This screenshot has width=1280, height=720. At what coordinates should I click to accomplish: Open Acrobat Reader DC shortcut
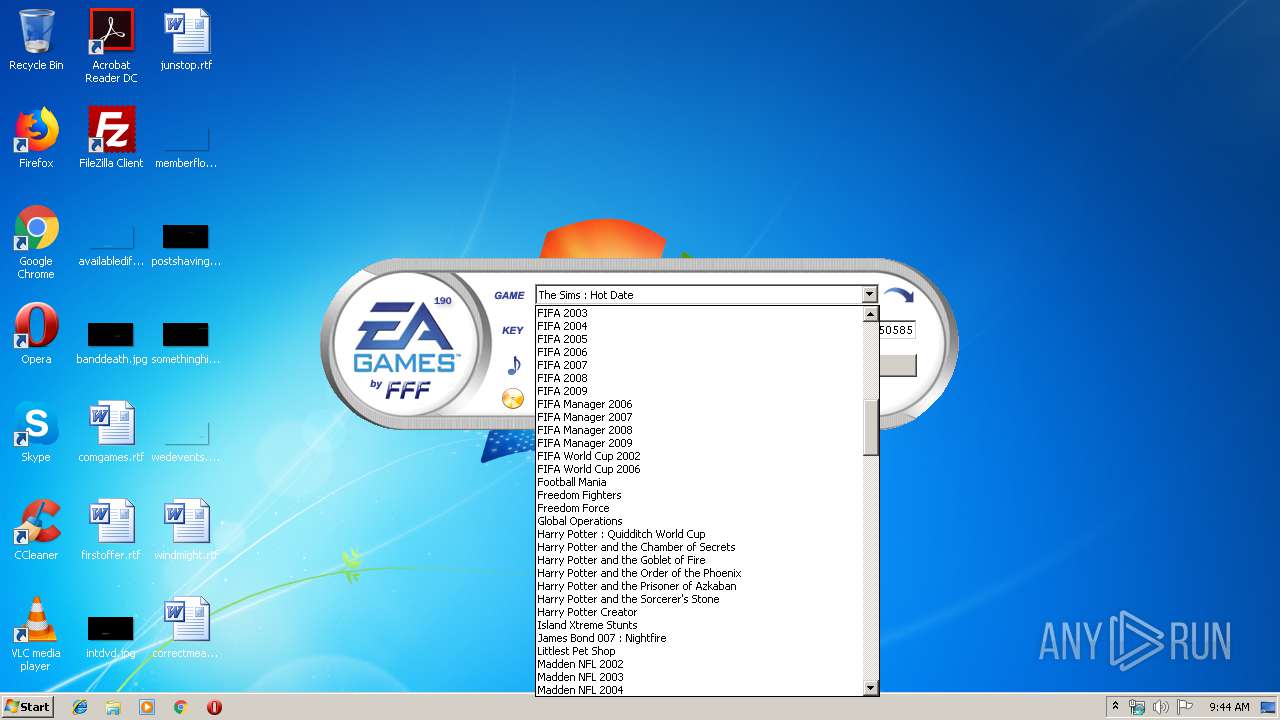point(111,46)
